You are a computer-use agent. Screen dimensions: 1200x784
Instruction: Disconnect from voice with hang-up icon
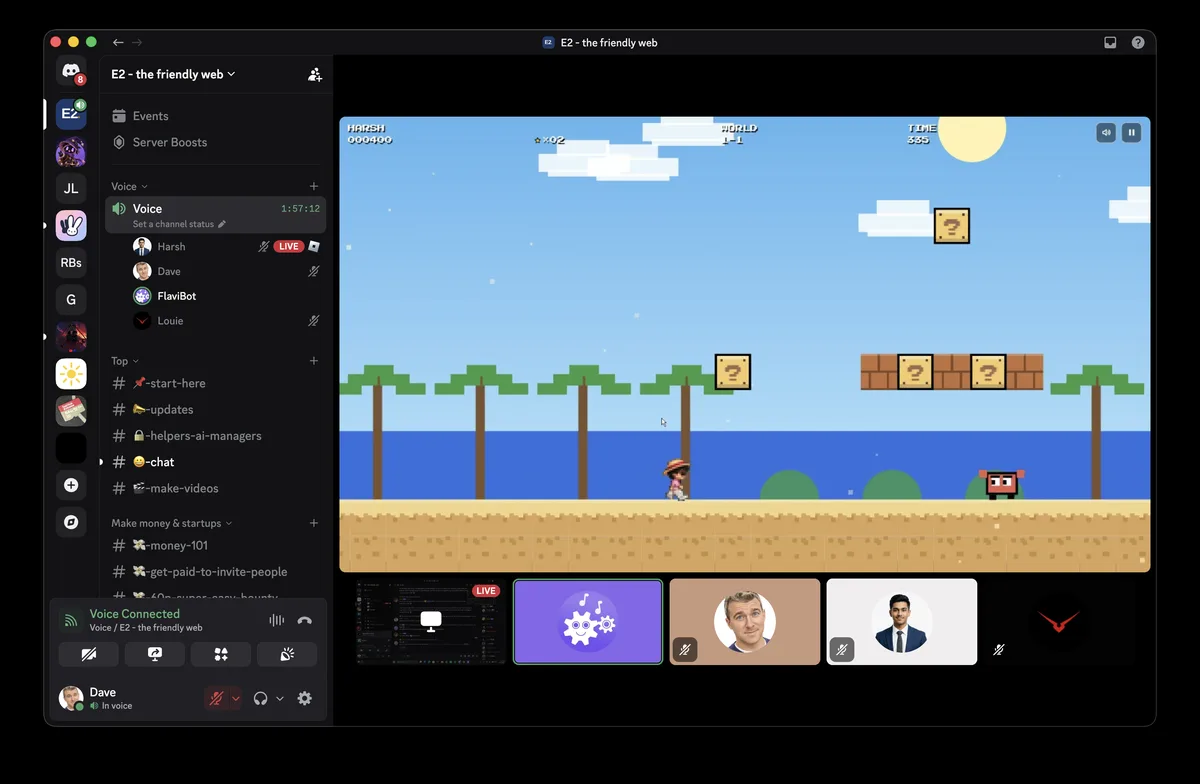point(305,620)
